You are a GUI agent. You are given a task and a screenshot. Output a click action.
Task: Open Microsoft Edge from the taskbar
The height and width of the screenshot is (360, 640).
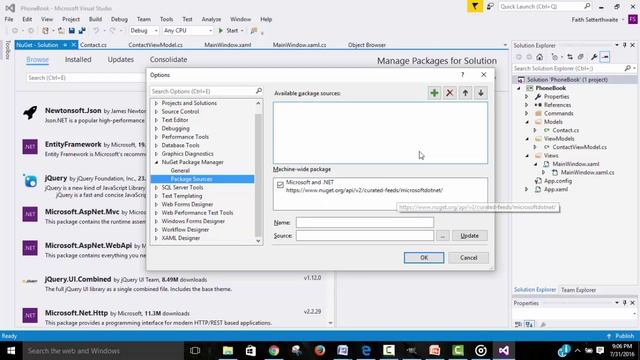[366, 351]
